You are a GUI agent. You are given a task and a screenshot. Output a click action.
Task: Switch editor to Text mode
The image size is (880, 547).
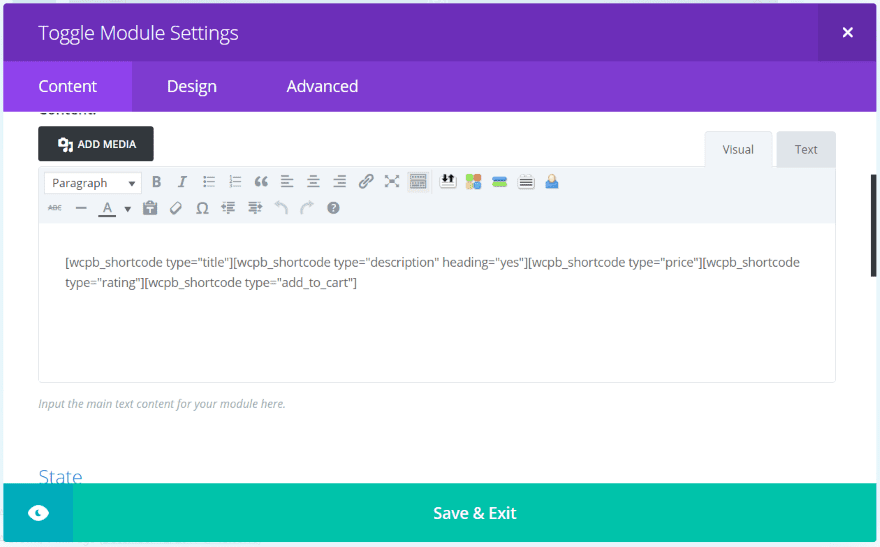pyautogui.click(x=805, y=150)
